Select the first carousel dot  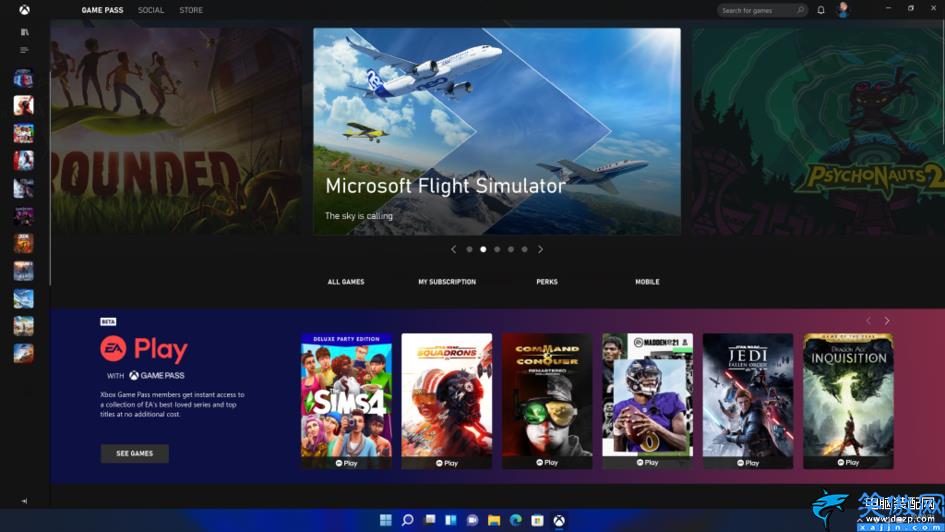coord(469,249)
